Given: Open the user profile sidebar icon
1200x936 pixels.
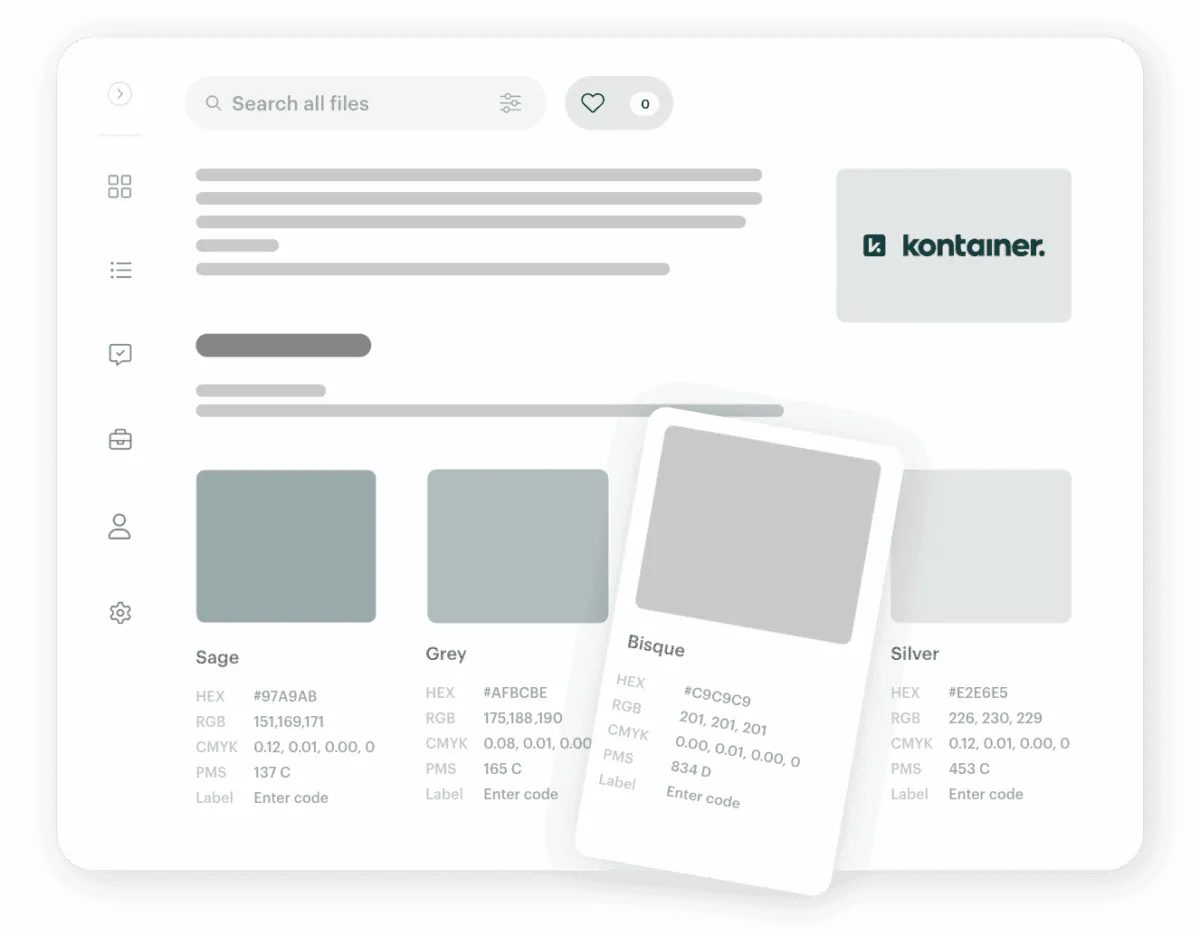Looking at the screenshot, I should pyautogui.click(x=120, y=526).
